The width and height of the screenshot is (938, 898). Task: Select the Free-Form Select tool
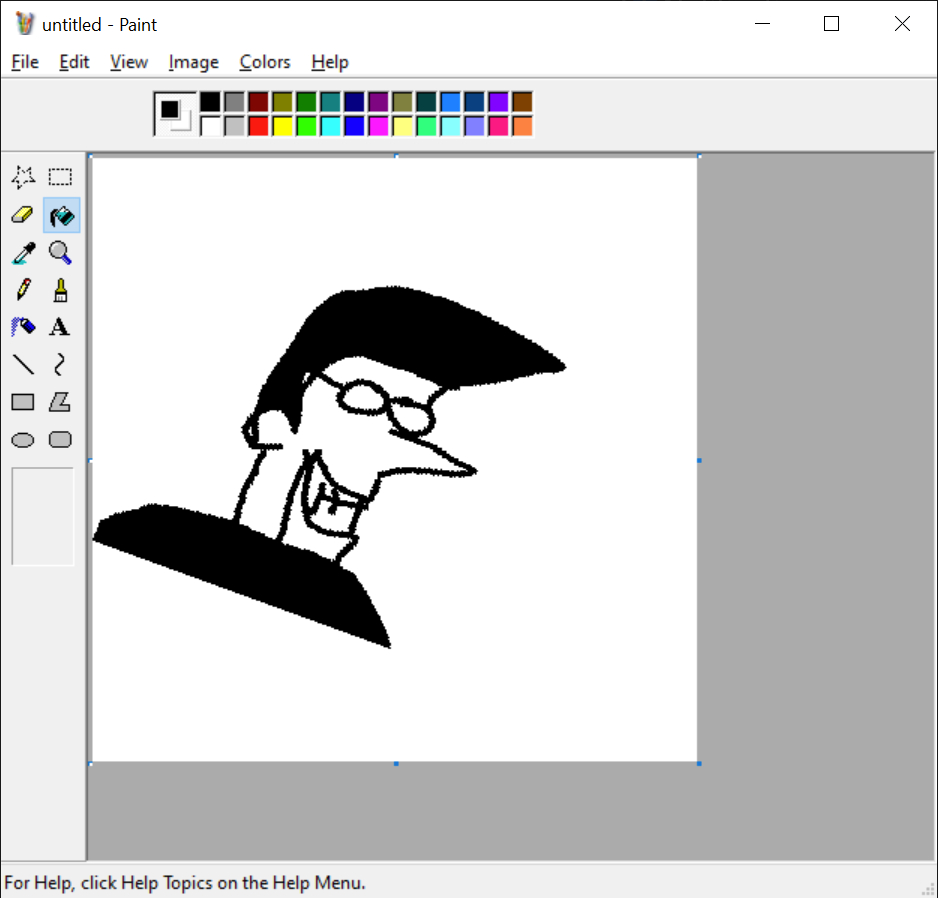point(23,177)
